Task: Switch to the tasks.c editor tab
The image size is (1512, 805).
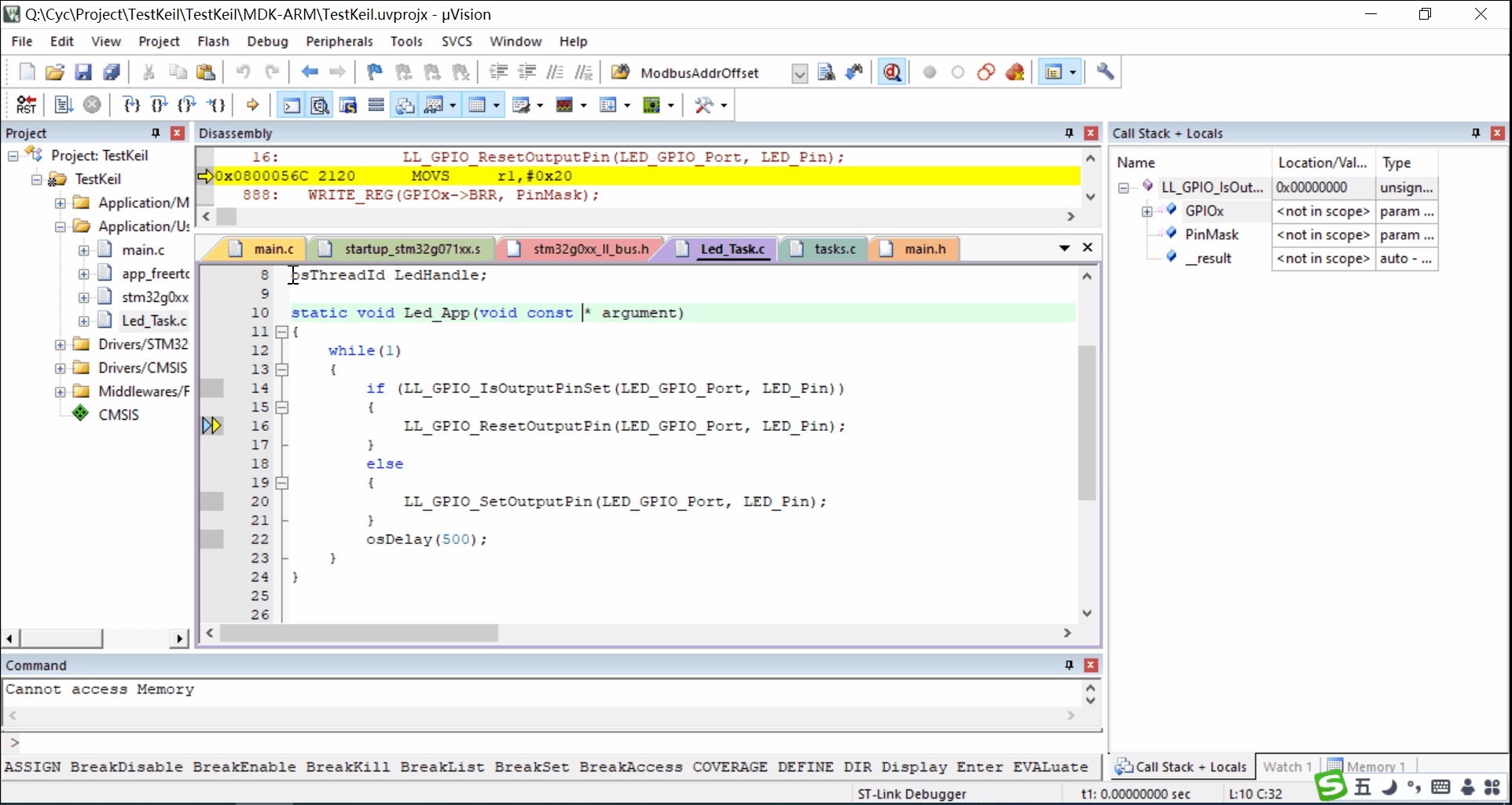Action: click(x=834, y=249)
